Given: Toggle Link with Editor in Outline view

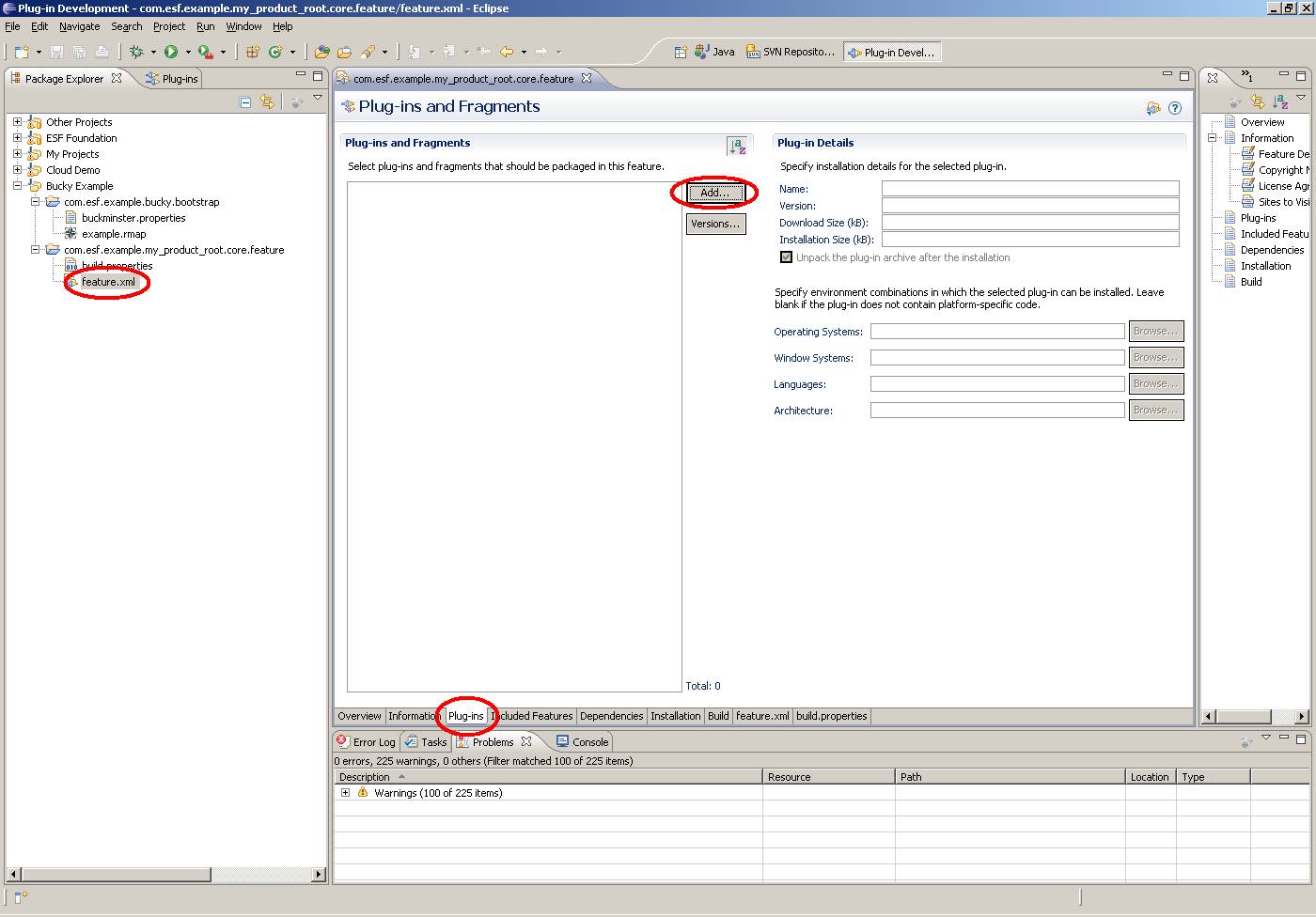Looking at the screenshot, I should [1258, 101].
